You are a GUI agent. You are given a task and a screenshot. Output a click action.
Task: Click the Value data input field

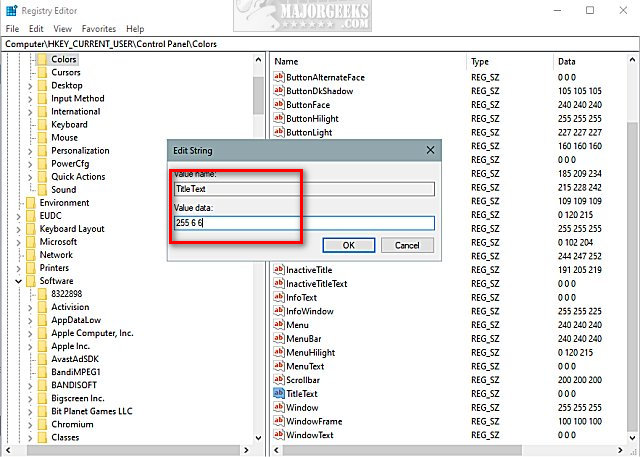pos(304,223)
